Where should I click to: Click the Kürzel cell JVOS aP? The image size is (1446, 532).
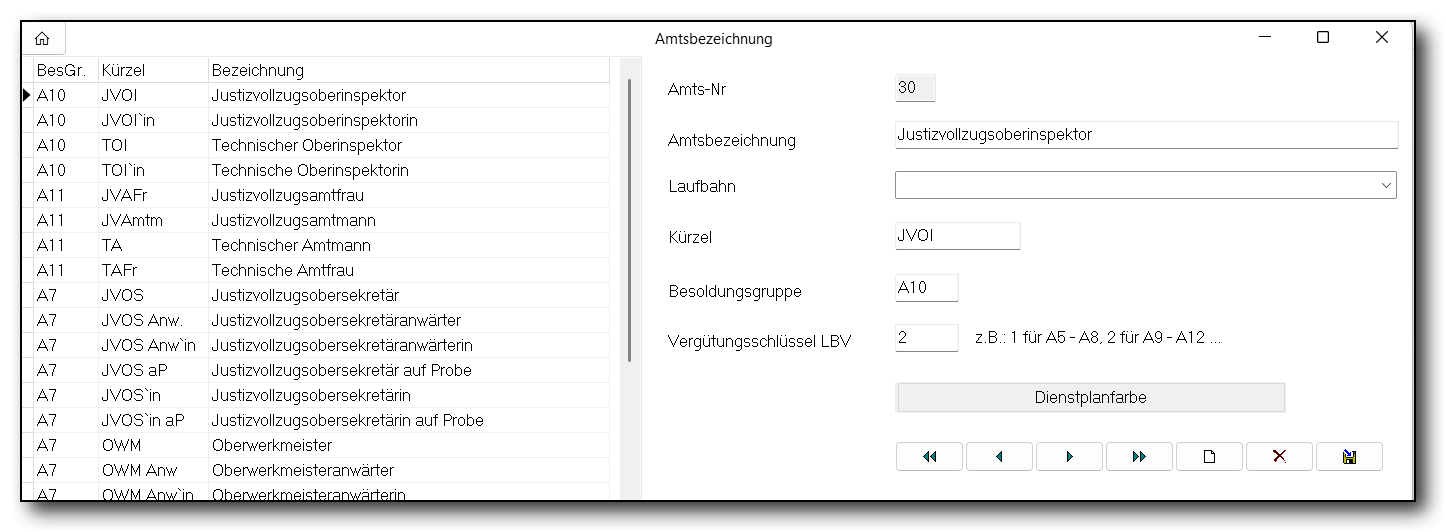(152, 370)
